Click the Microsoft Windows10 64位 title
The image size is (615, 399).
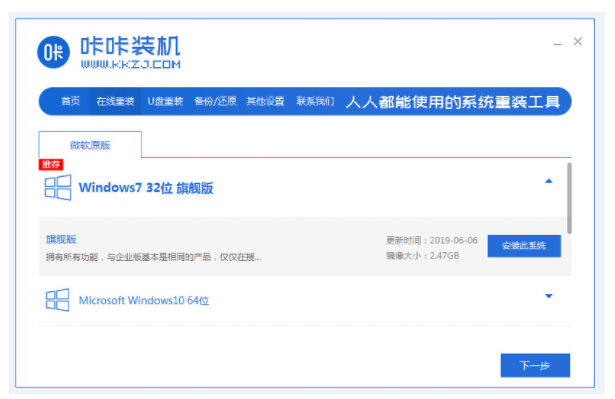[x=144, y=301]
